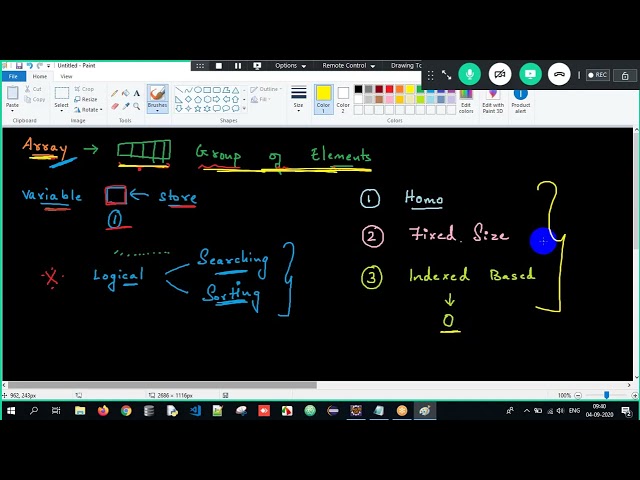
Task: Open the Size dropdown
Action: pos(298,99)
